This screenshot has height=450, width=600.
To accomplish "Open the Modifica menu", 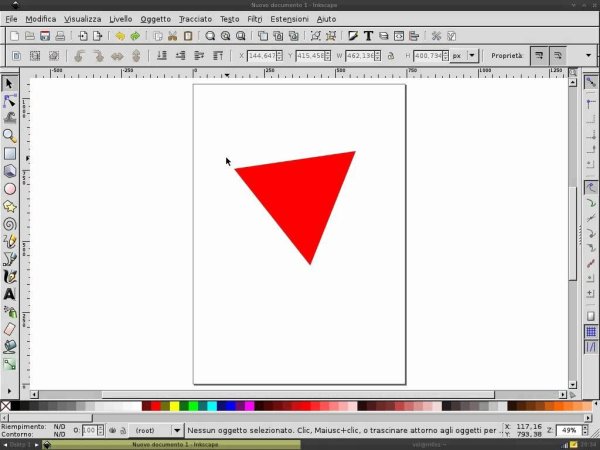I will 41,19.
